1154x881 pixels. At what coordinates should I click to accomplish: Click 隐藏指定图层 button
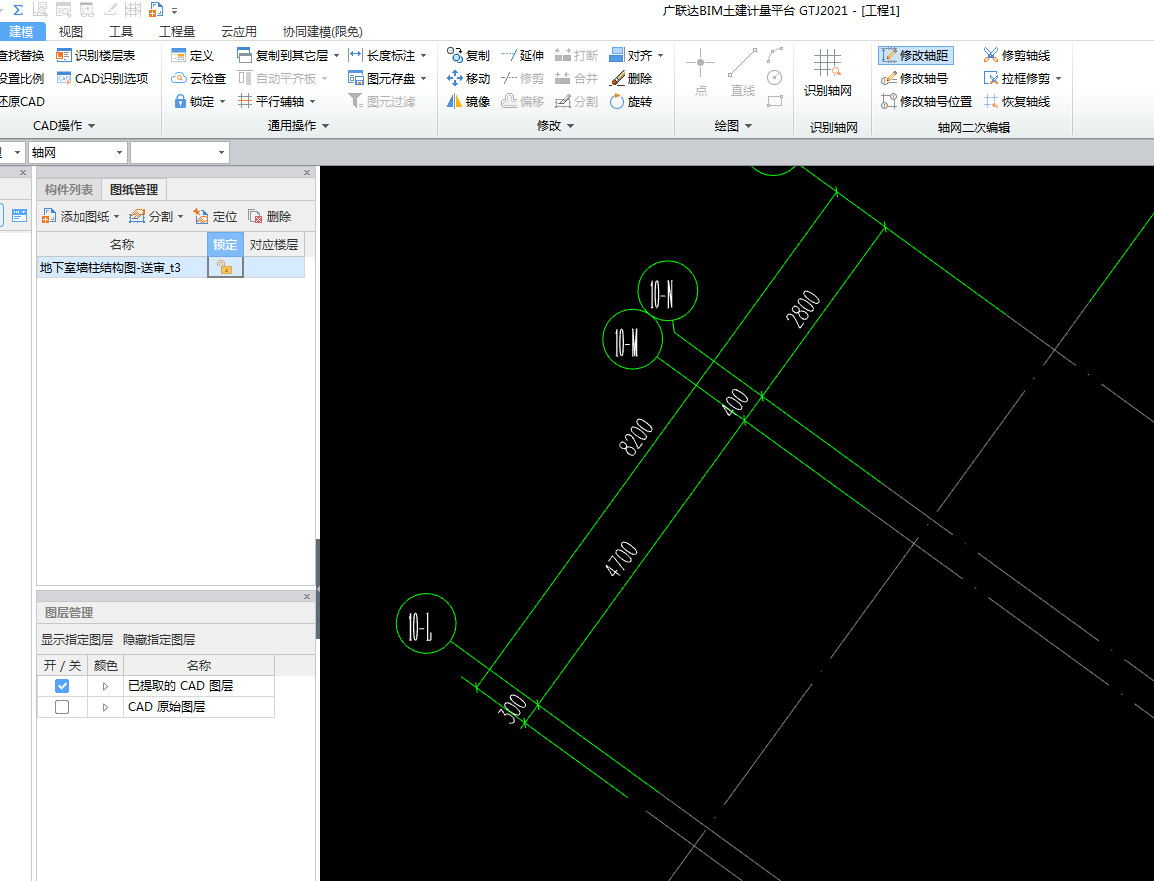click(x=159, y=640)
